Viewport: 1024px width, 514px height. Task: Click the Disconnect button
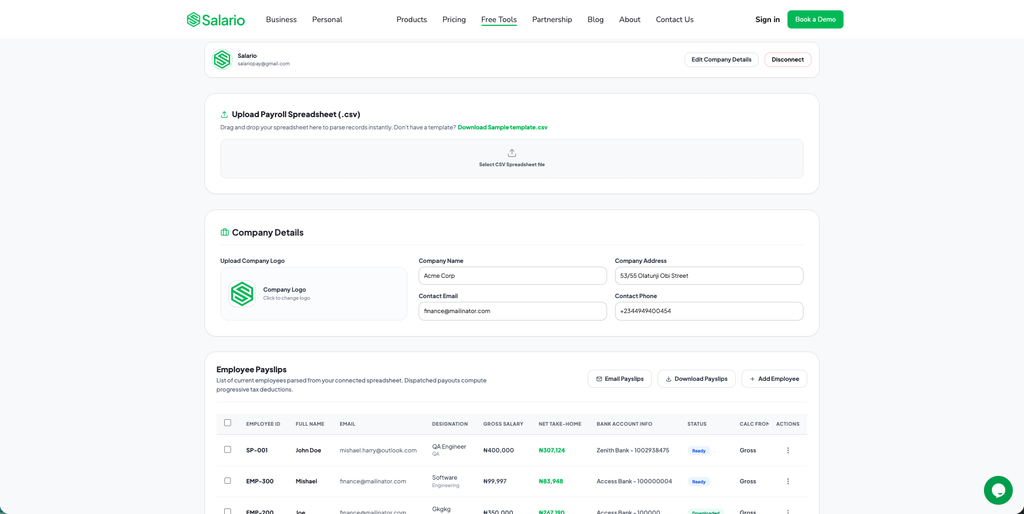[788, 59]
